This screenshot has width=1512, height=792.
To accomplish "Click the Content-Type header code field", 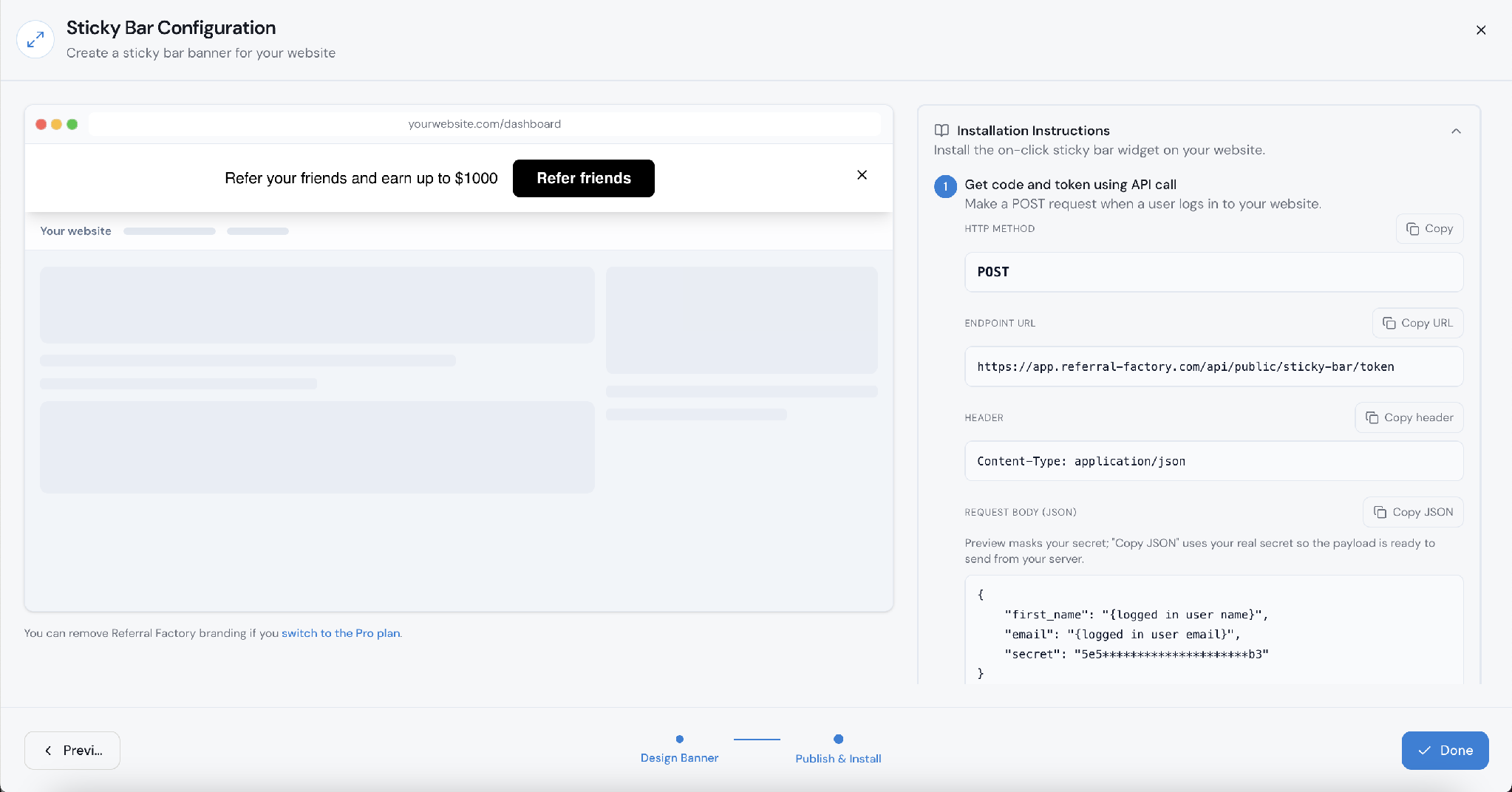I will pos(1213,461).
